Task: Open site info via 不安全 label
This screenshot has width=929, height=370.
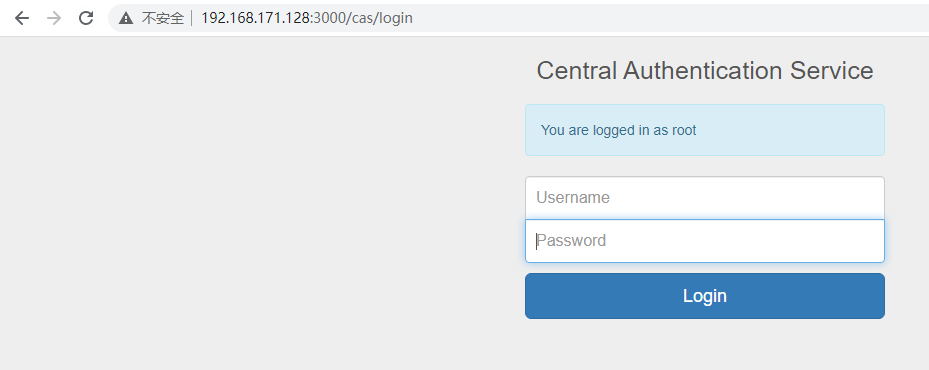Action: coord(162,18)
